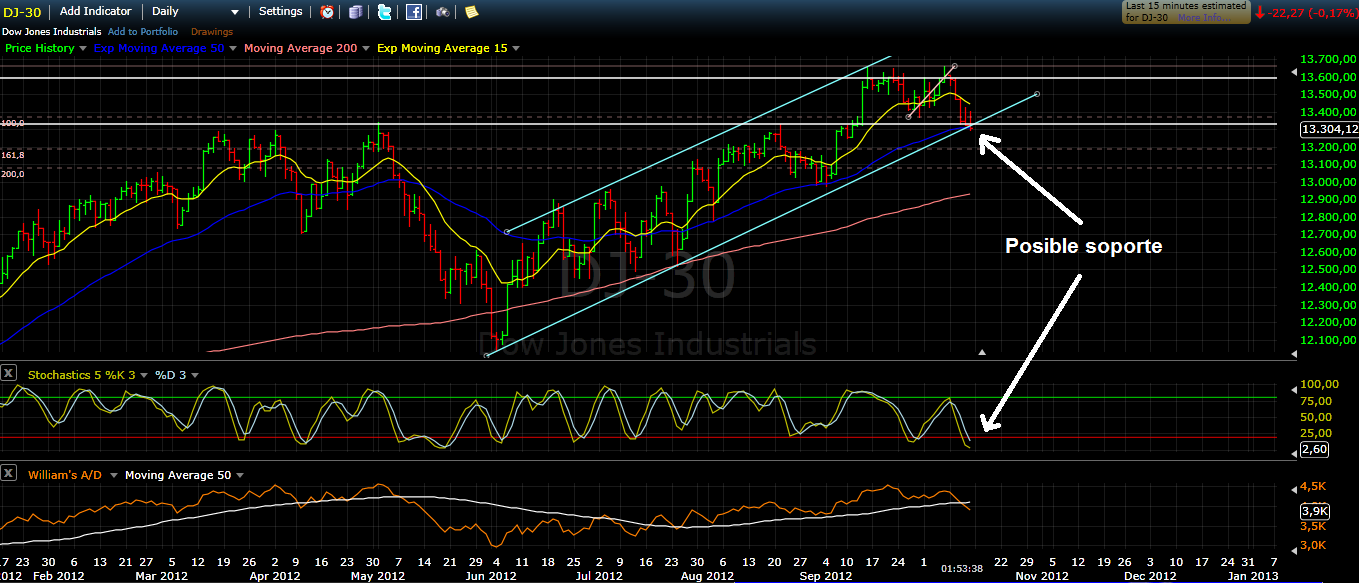Close the William's A/D panel with its X
Viewport: 1359px width, 583px height.
click(9, 474)
